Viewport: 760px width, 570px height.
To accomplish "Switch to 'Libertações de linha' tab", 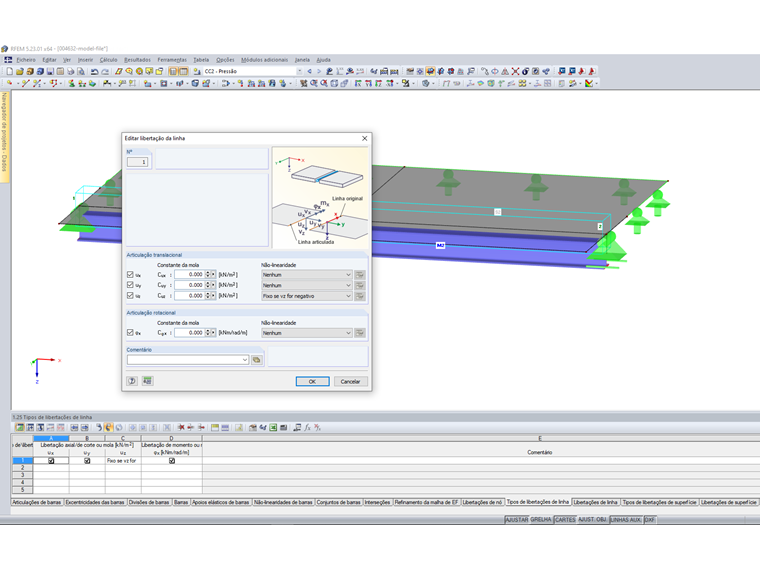I will pyautogui.click(x=596, y=502).
